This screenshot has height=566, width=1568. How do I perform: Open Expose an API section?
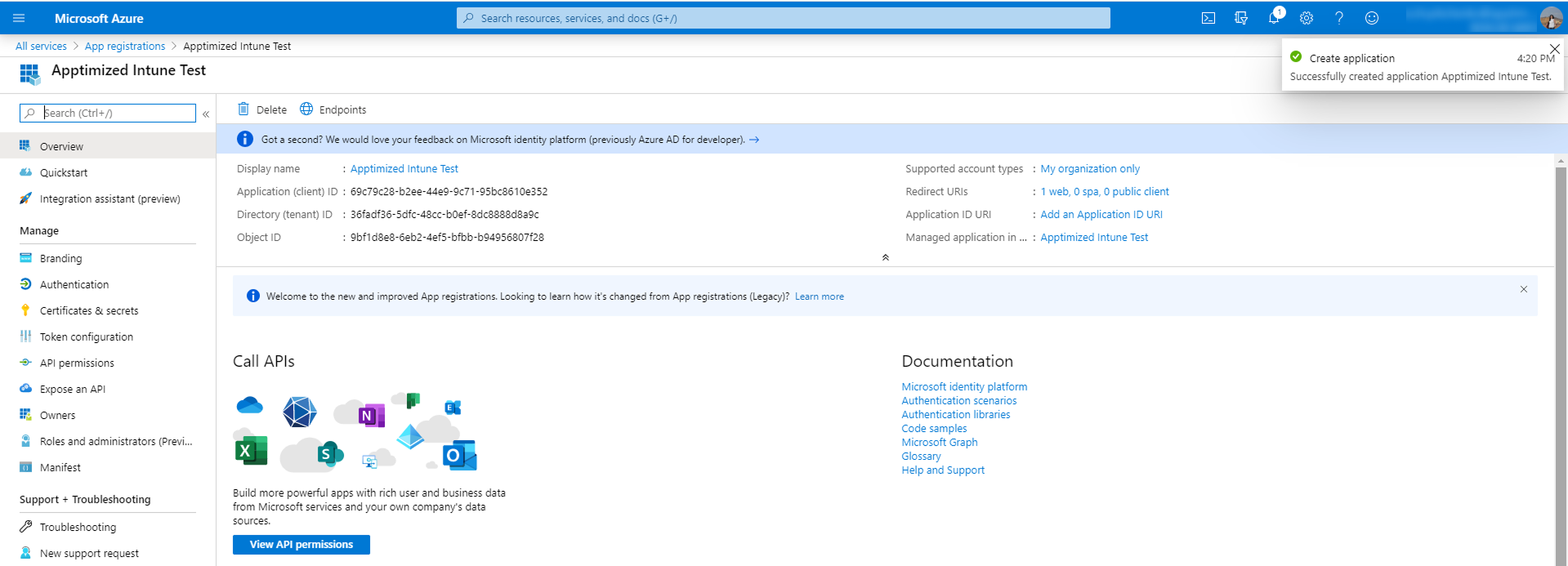[x=108, y=389]
